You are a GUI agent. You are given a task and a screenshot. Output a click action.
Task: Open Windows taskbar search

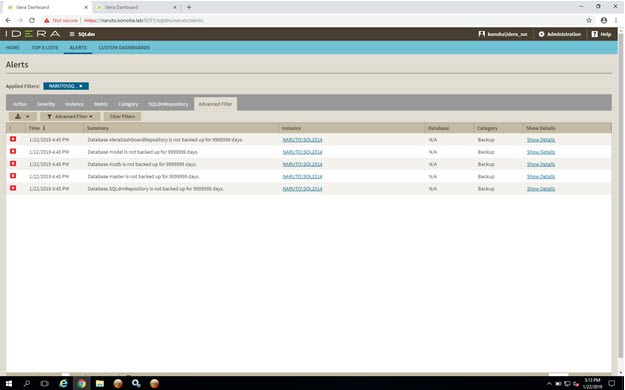27,384
